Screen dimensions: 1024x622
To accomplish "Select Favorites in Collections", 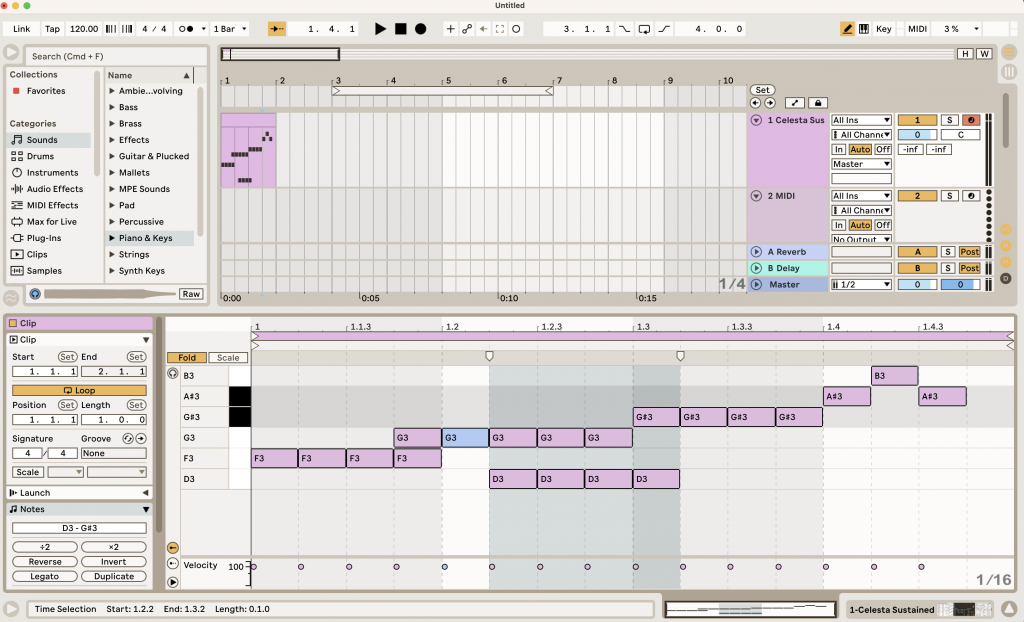I will (46, 91).
